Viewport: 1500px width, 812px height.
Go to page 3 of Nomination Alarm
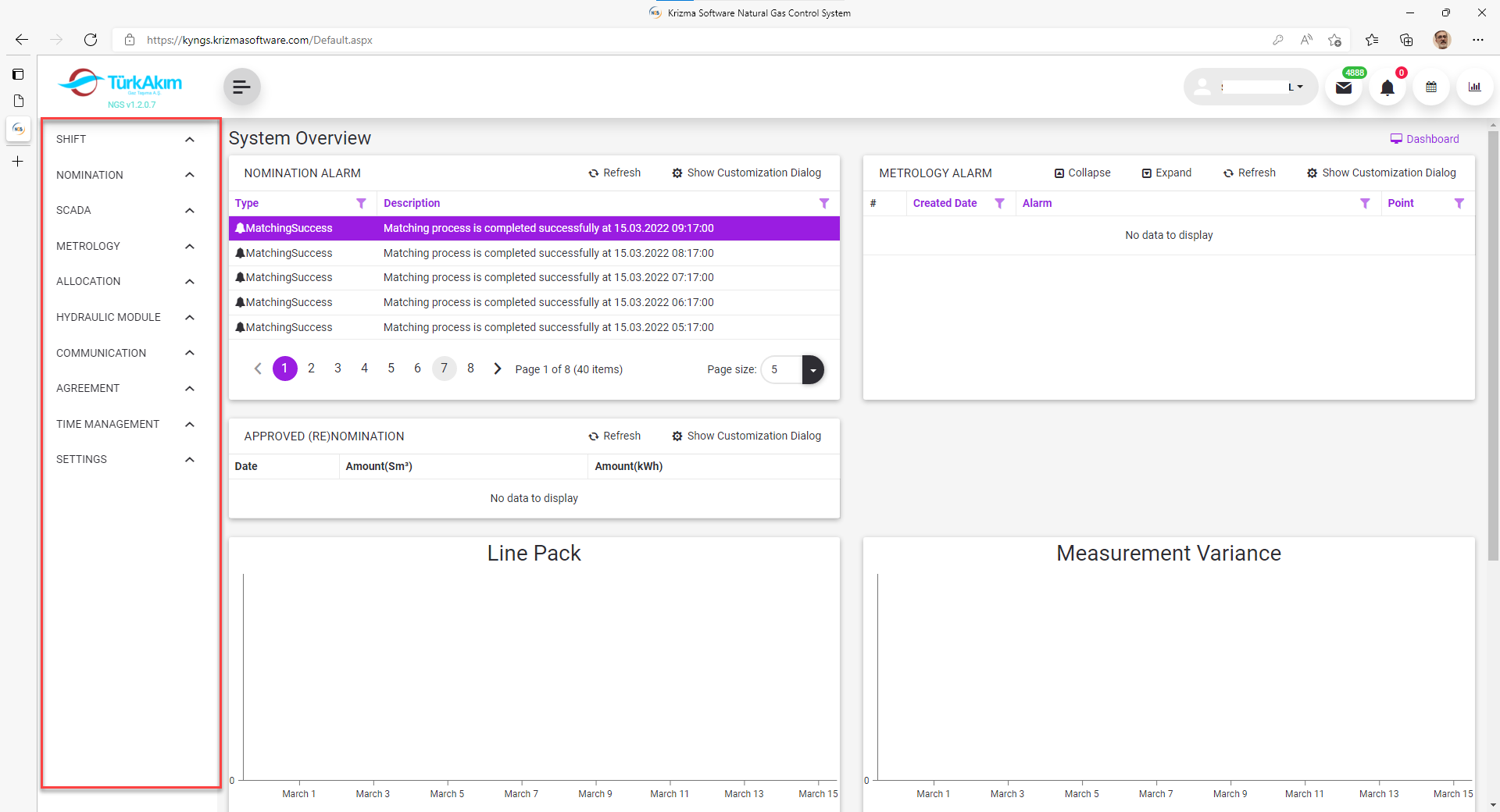(x=337, y=369)
